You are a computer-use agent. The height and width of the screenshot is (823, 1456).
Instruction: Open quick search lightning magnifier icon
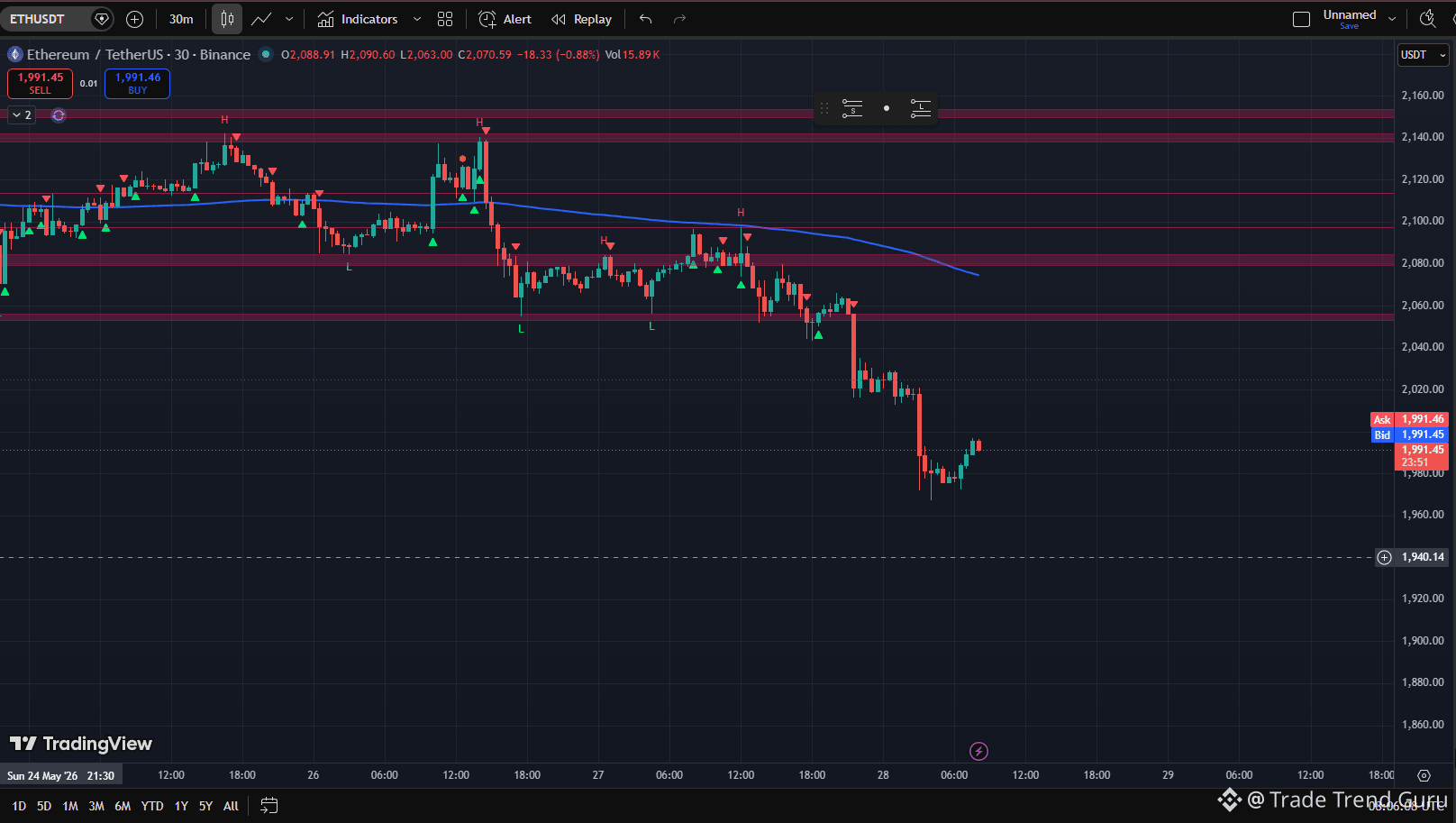1428,19
